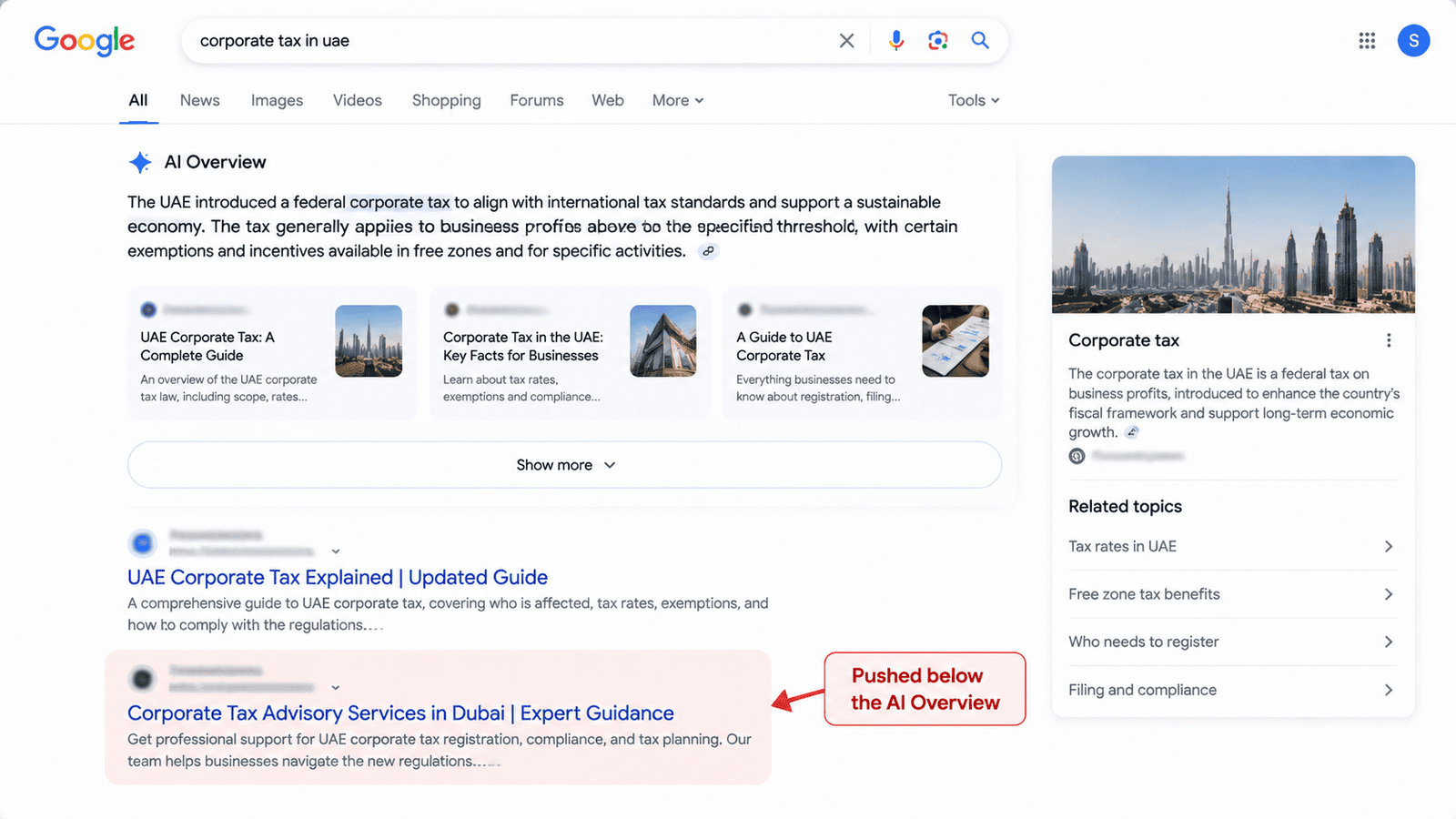Open the Google apps grid
Image resolution: width=1456 pixels, height=819 pixels.
(1367, 40)
